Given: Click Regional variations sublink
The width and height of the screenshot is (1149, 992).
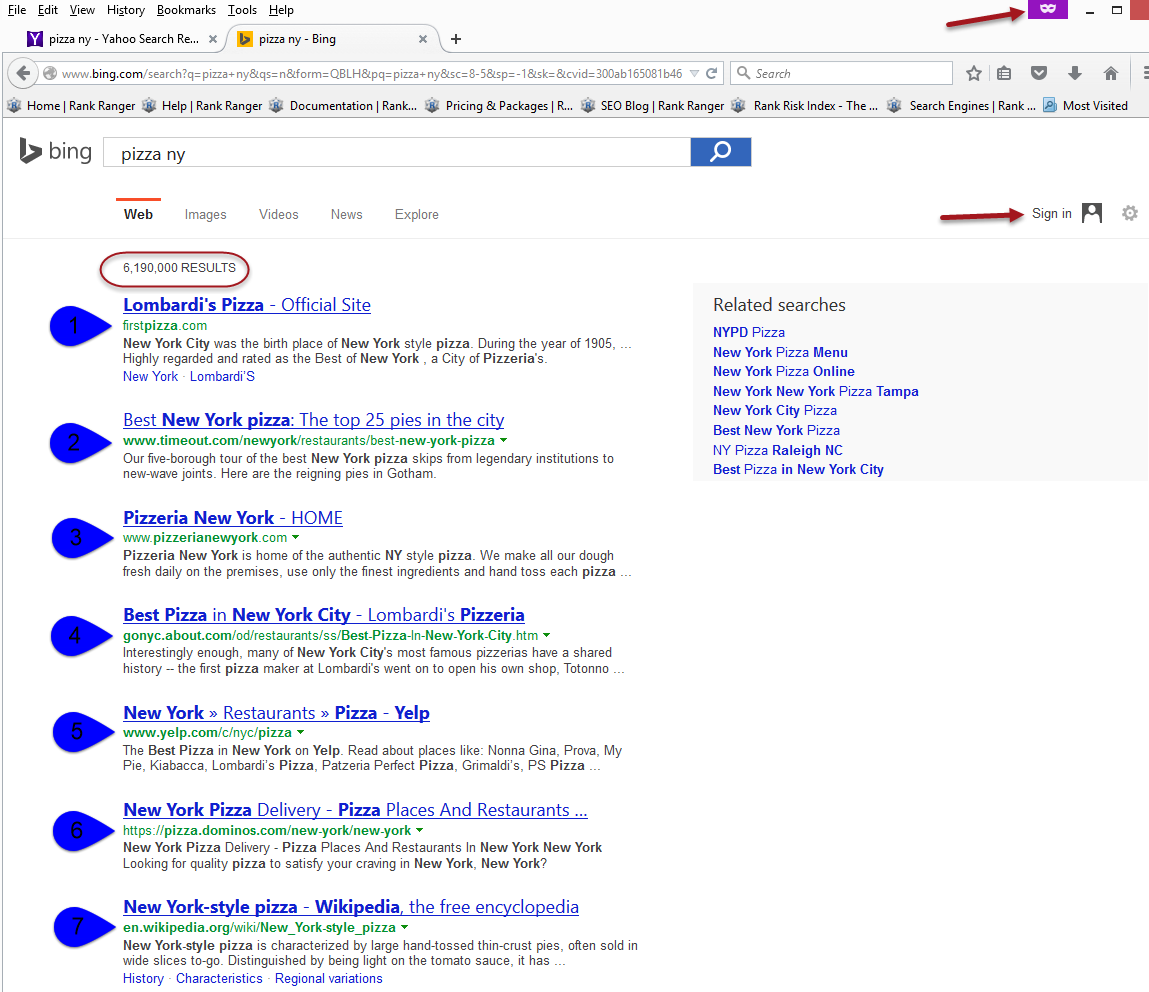Looking at the screenshot, I should tap(328, 979).
